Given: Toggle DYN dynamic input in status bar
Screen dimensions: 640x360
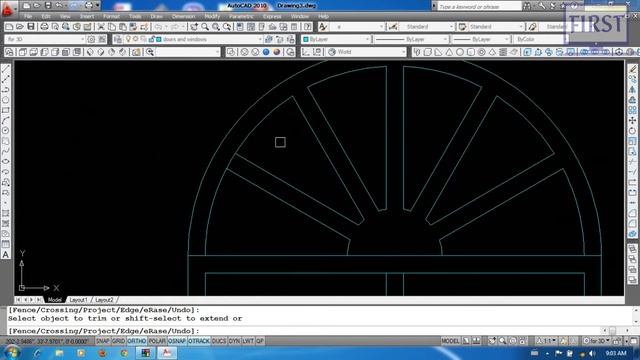Looking at the screenshot, I should pyautogui.click(x=234, y=341).
